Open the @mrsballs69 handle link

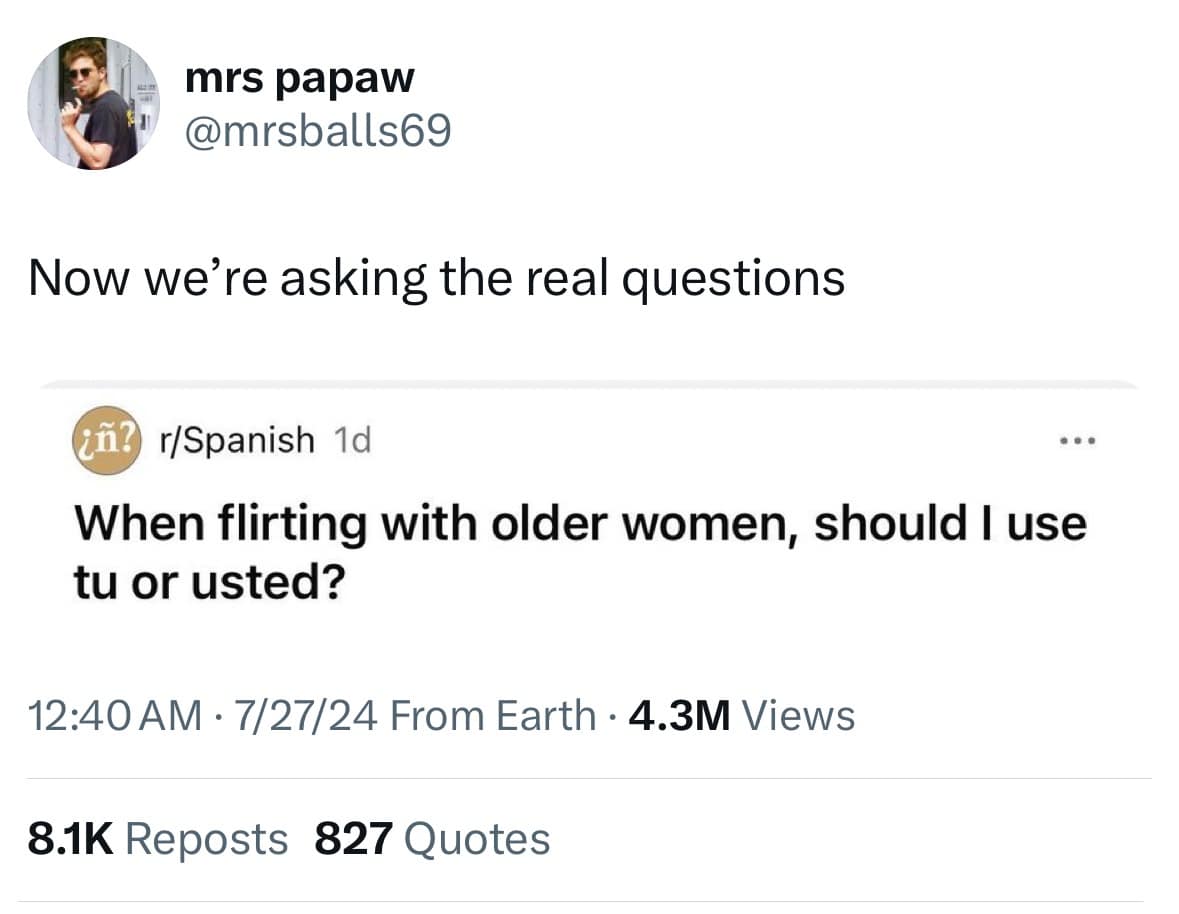318,129
